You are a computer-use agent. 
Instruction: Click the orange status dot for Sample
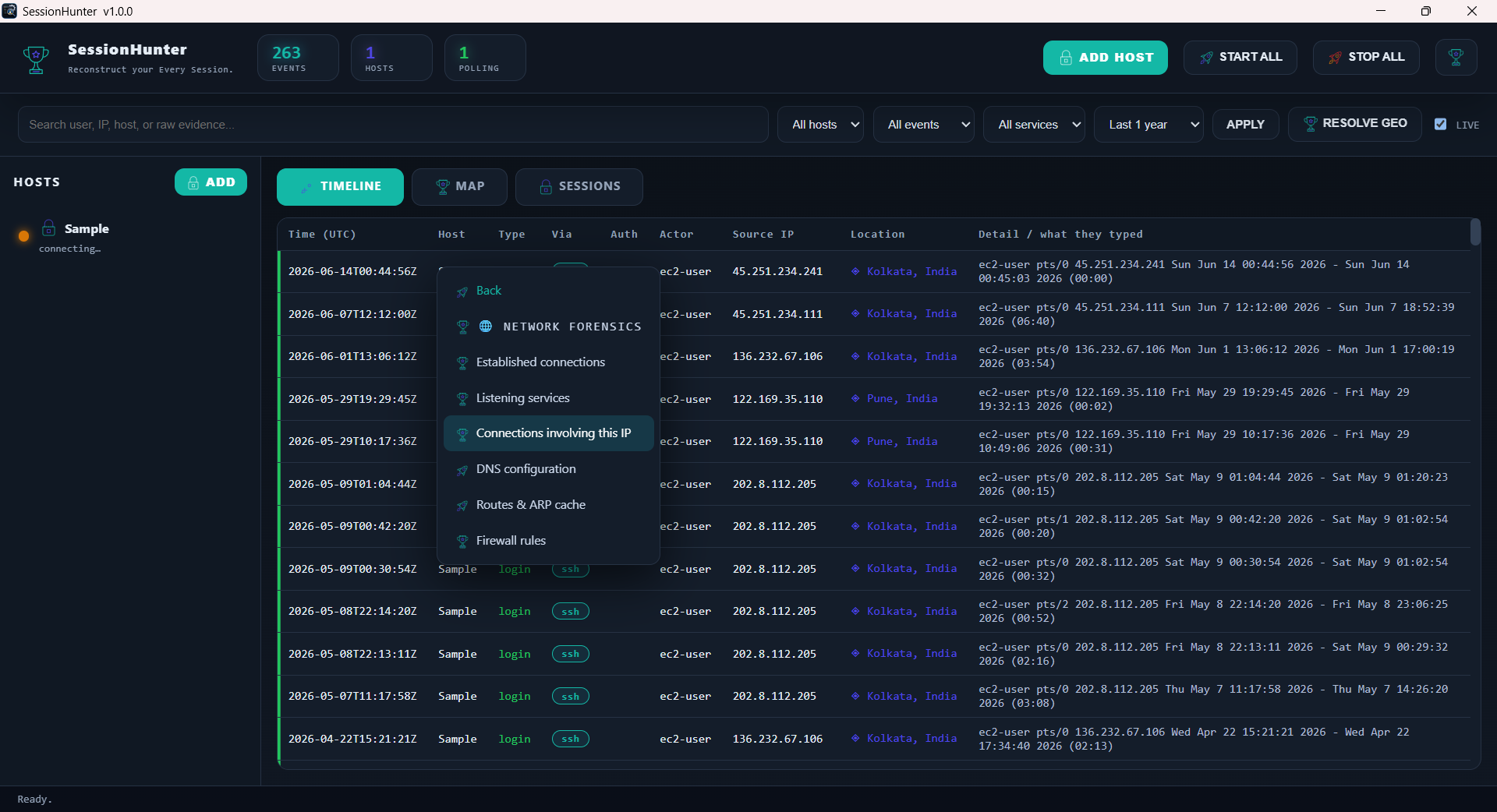pyautogui.click(x=23, y=235)
